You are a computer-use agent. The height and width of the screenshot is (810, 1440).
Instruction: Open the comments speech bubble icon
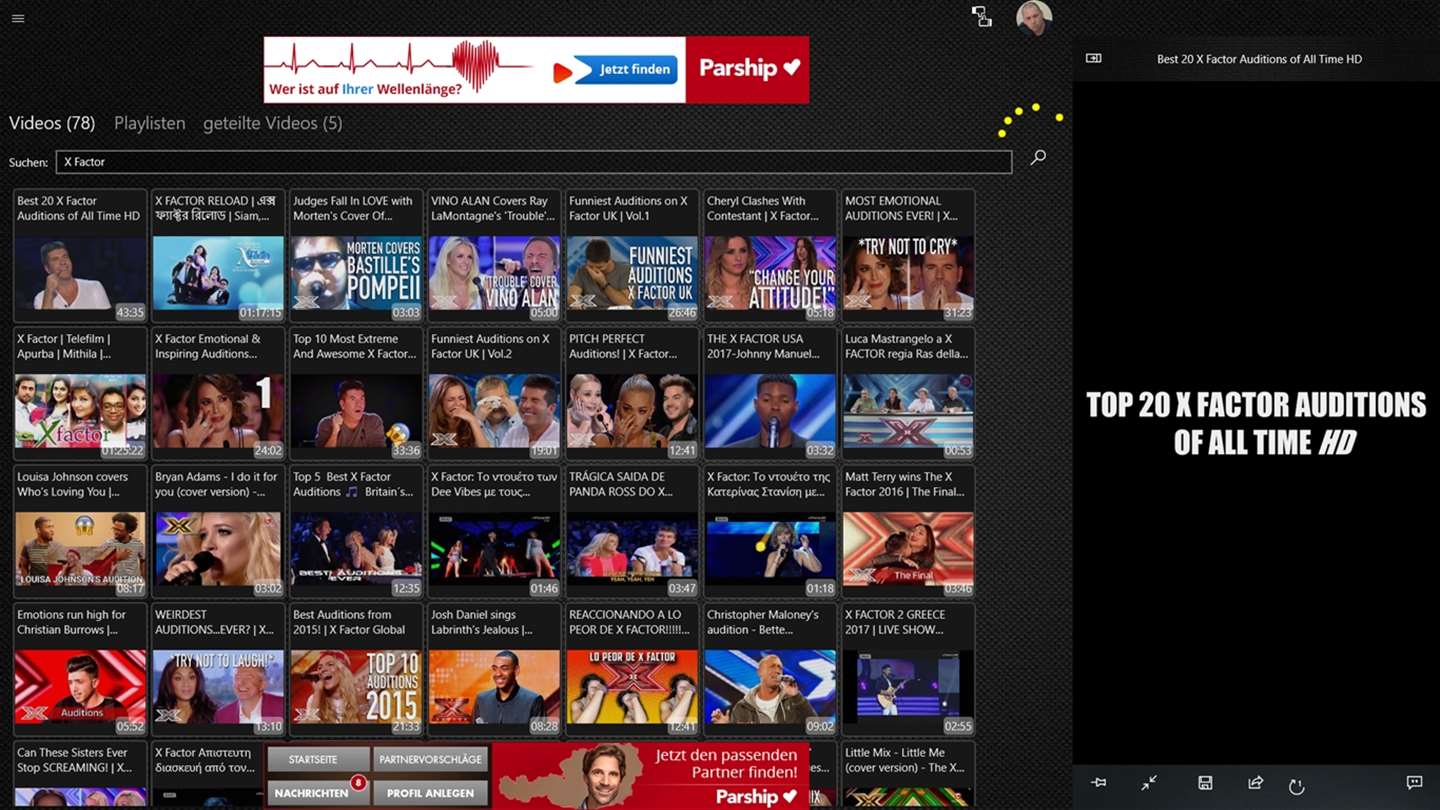coord(1414,783)
